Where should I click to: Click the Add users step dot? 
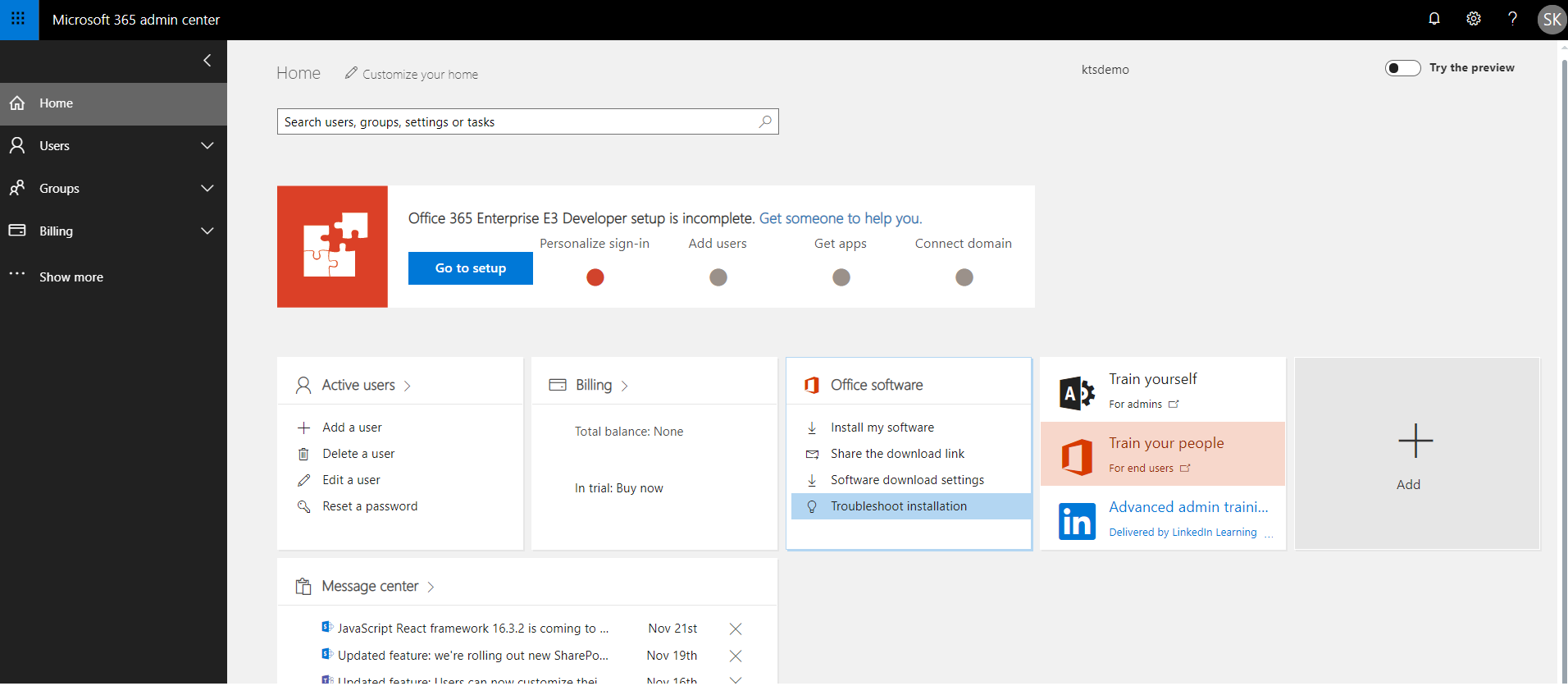coord(718,277)
